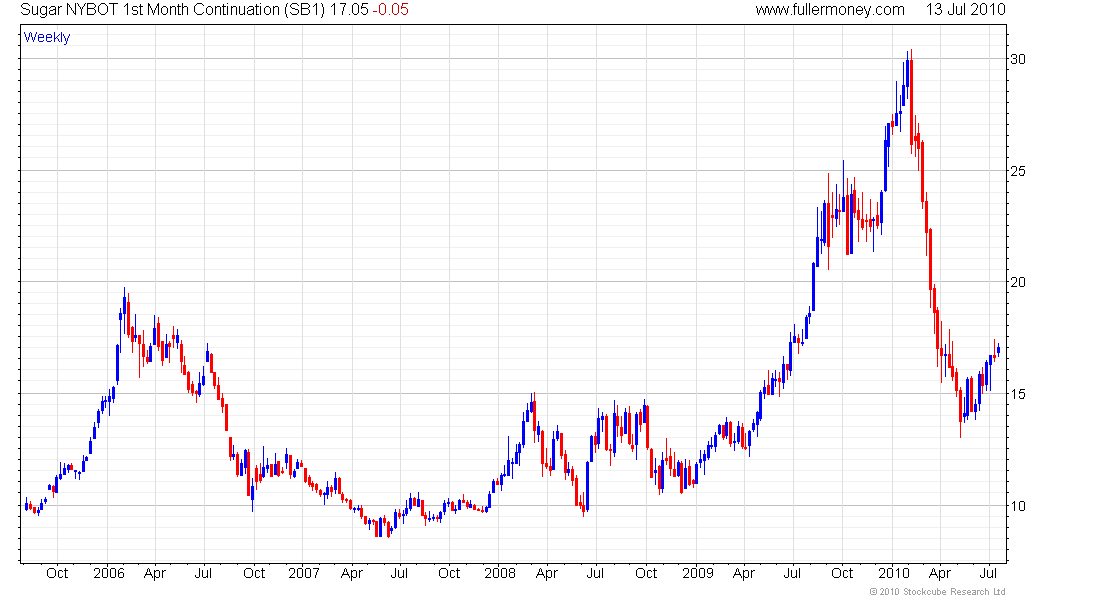Click the 25 price axis label
The width and height of the screenshot is (1100, 600).
(1017, 171)
